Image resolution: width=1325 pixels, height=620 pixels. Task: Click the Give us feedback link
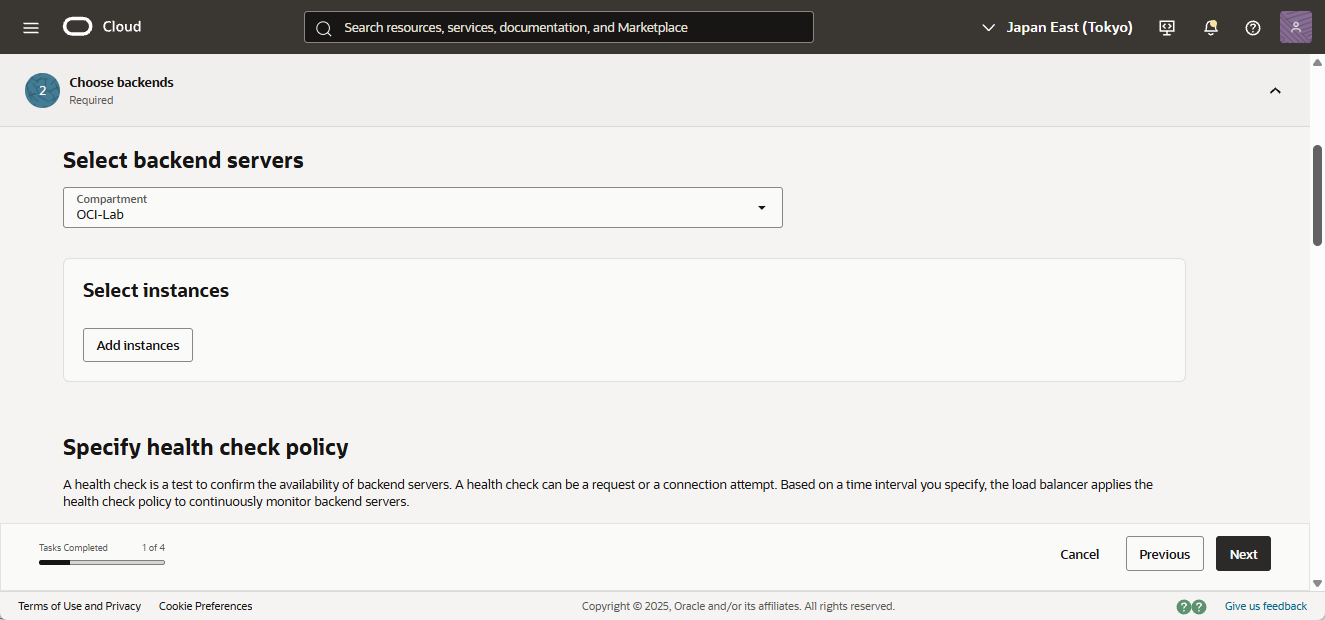(x=1265, y=606)
